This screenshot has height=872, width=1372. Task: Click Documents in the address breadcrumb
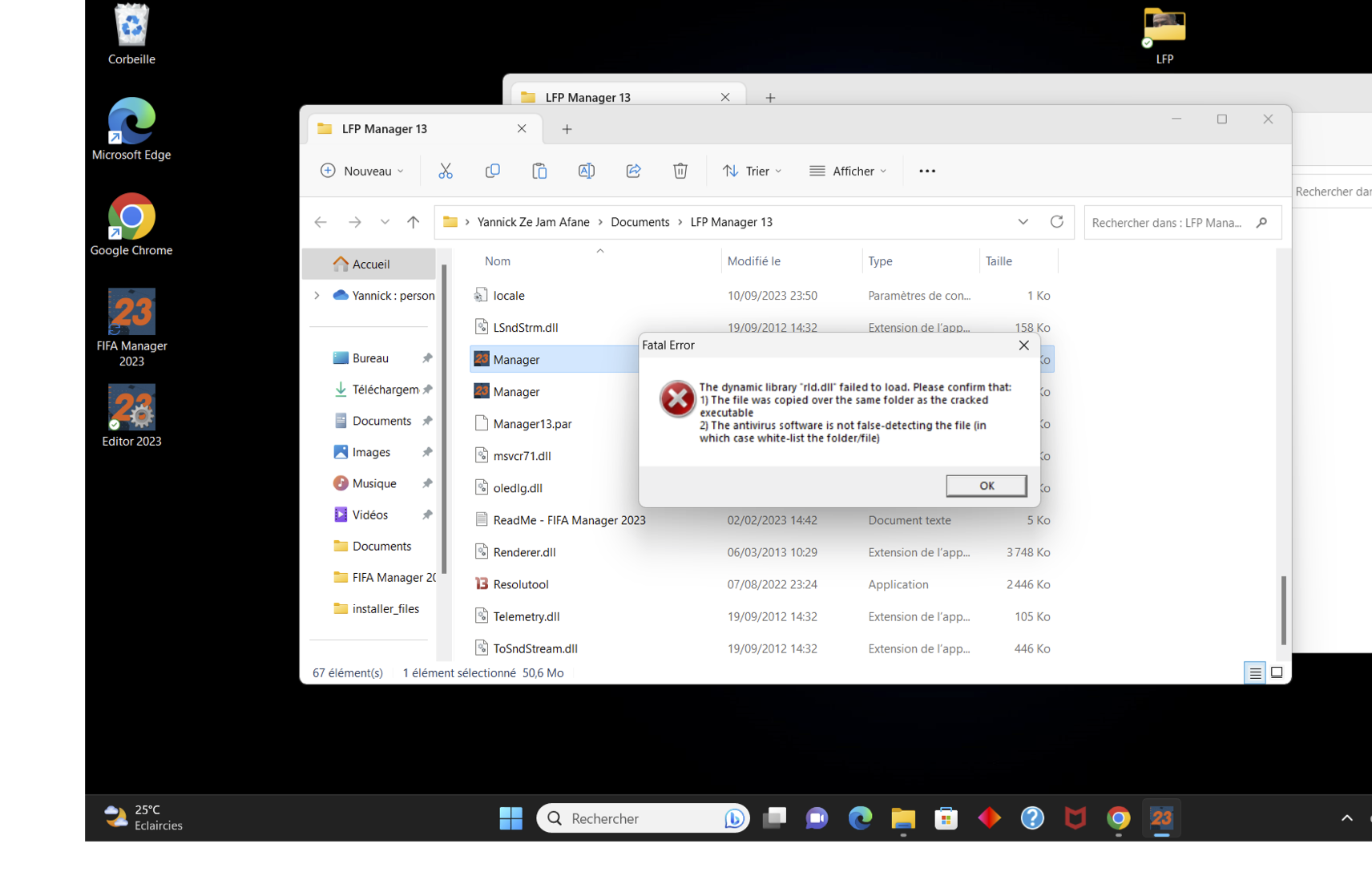coord(640,222)
